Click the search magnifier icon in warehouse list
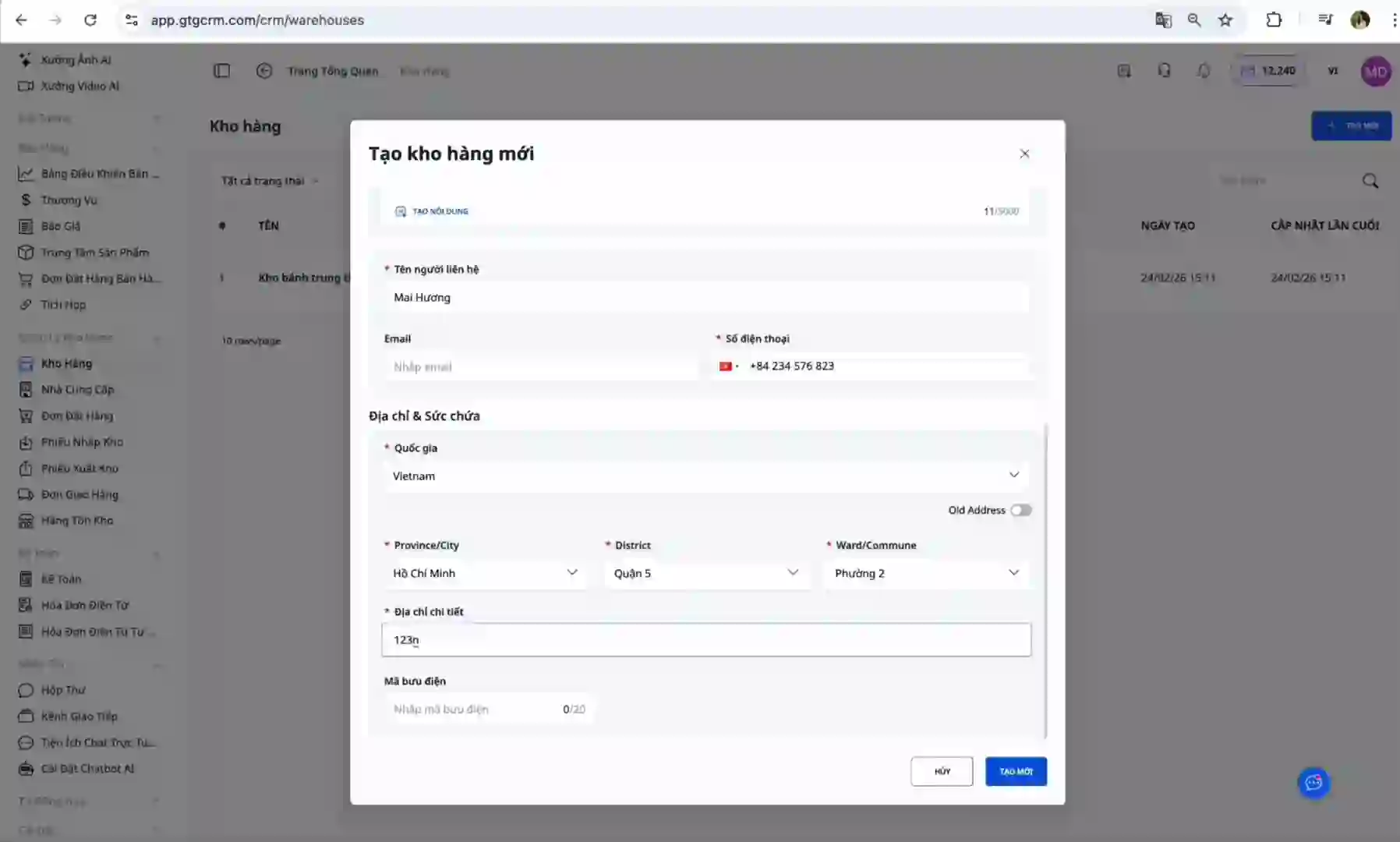Image resolution: width=1400 pixels, height=842 pixels. point(1370,181)
